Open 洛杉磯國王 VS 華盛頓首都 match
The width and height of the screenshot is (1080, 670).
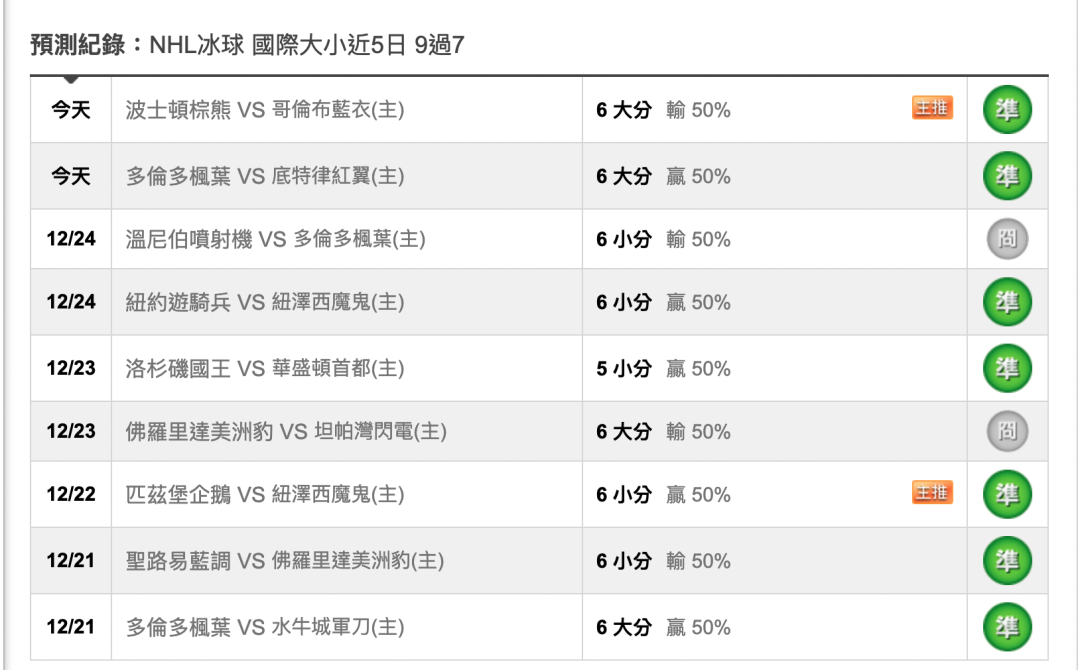(264, 368)
